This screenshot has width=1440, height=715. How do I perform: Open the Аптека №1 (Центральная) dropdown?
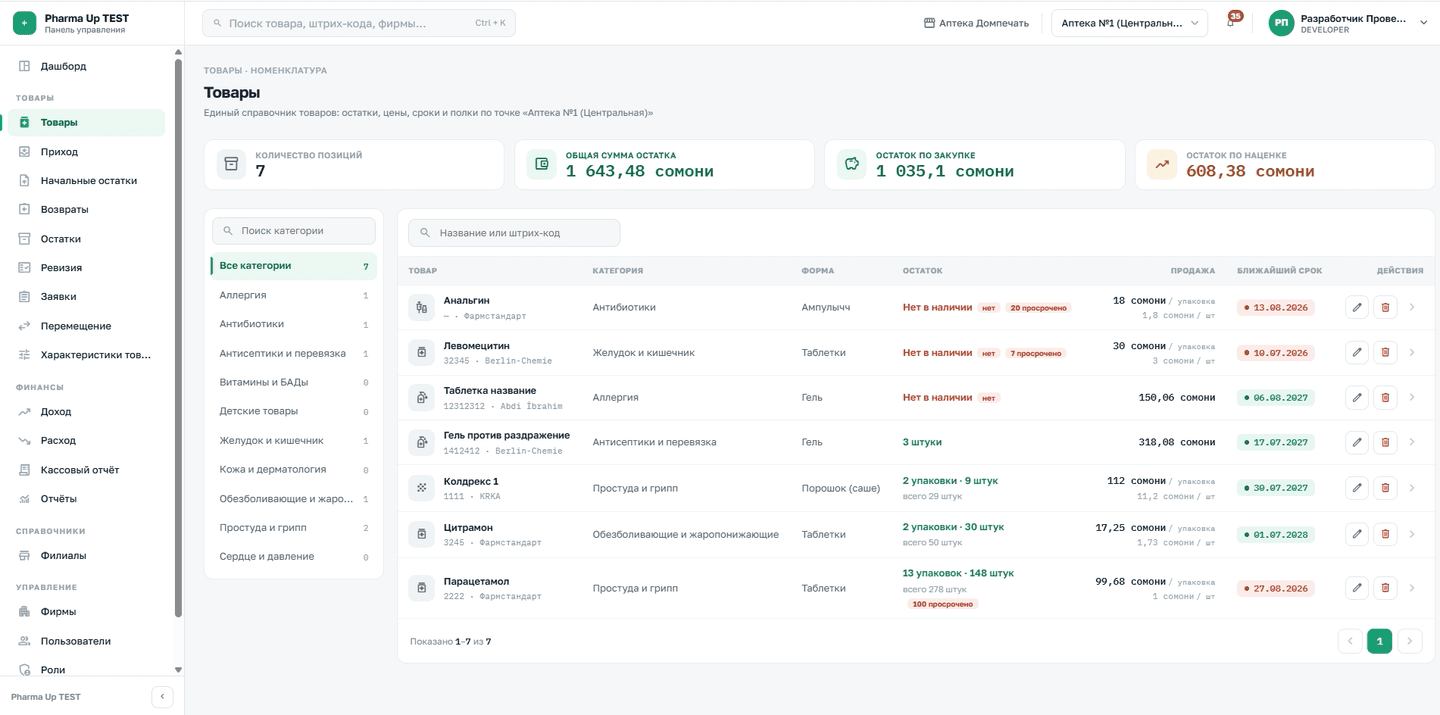(1129, 23)
